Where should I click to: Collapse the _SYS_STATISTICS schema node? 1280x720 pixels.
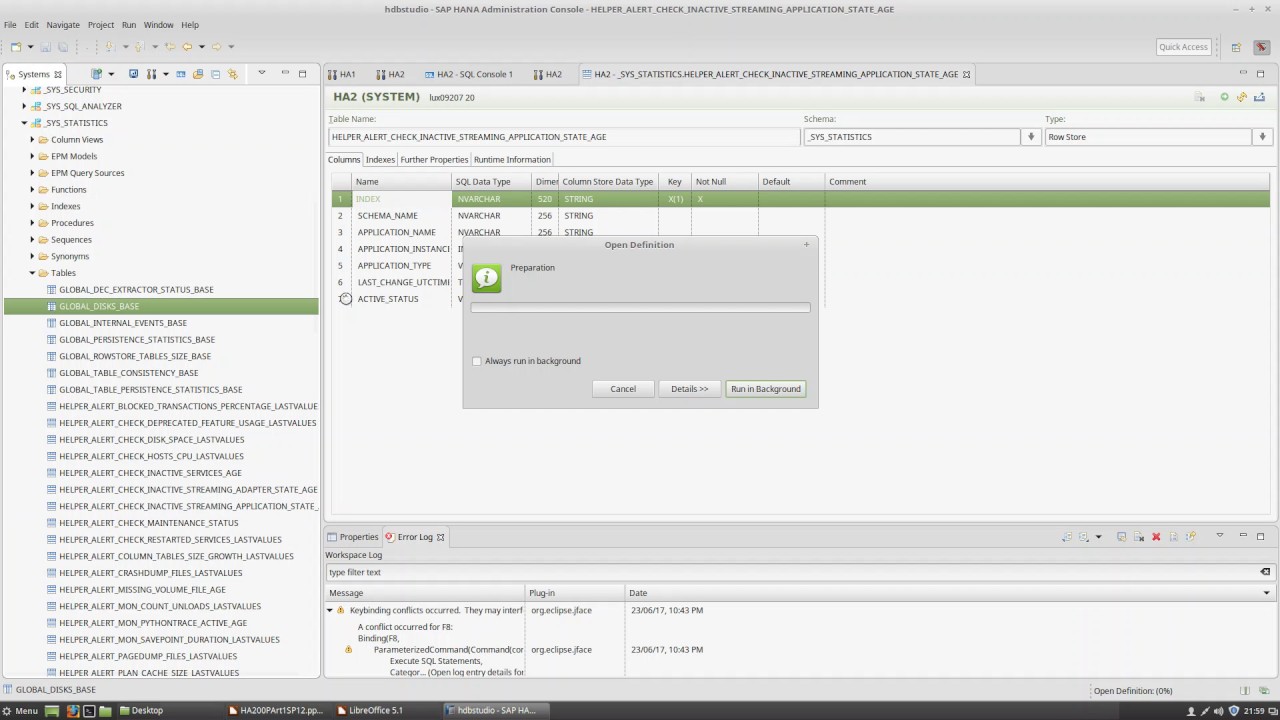click(x=24, y=123)
